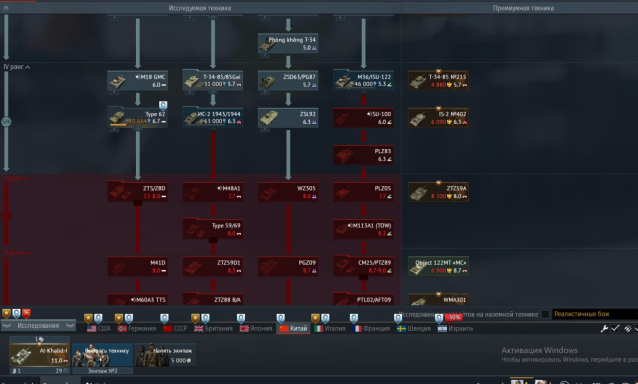Open the Type 62 tank card

(x=138, y=118)
